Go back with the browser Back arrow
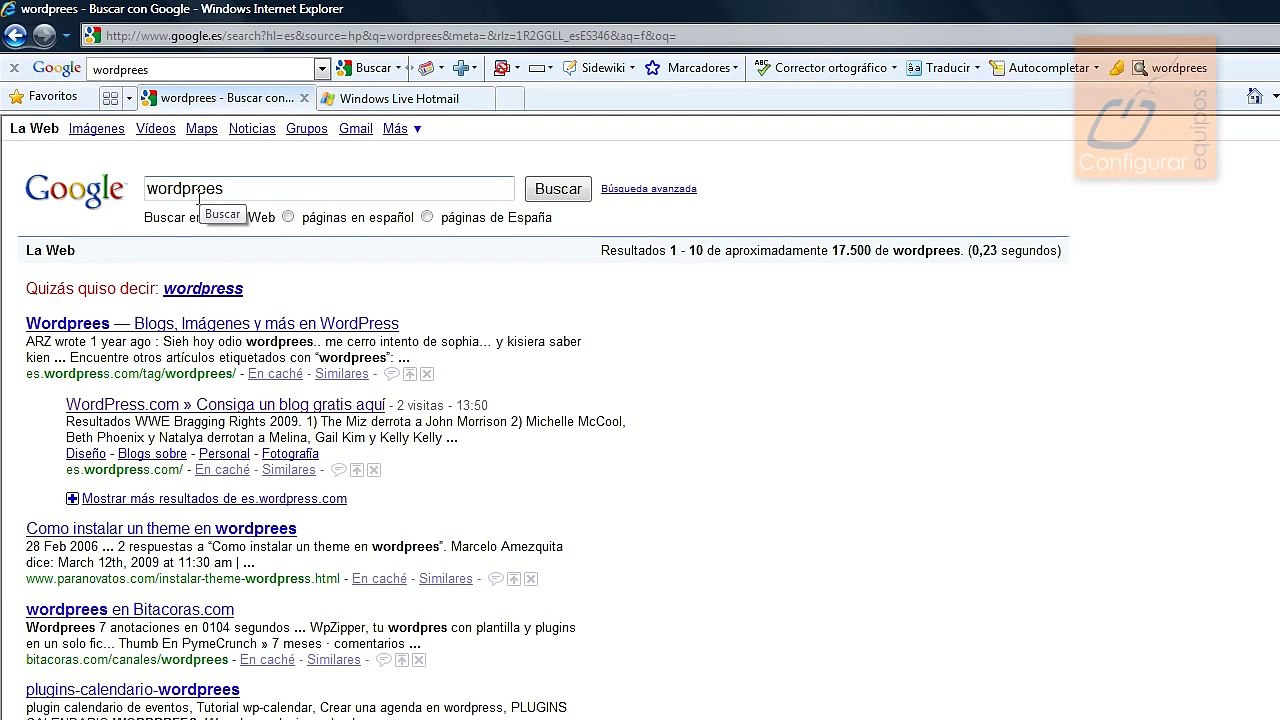This screenshot has width=1280, height=720. click(x=15, y=36)
